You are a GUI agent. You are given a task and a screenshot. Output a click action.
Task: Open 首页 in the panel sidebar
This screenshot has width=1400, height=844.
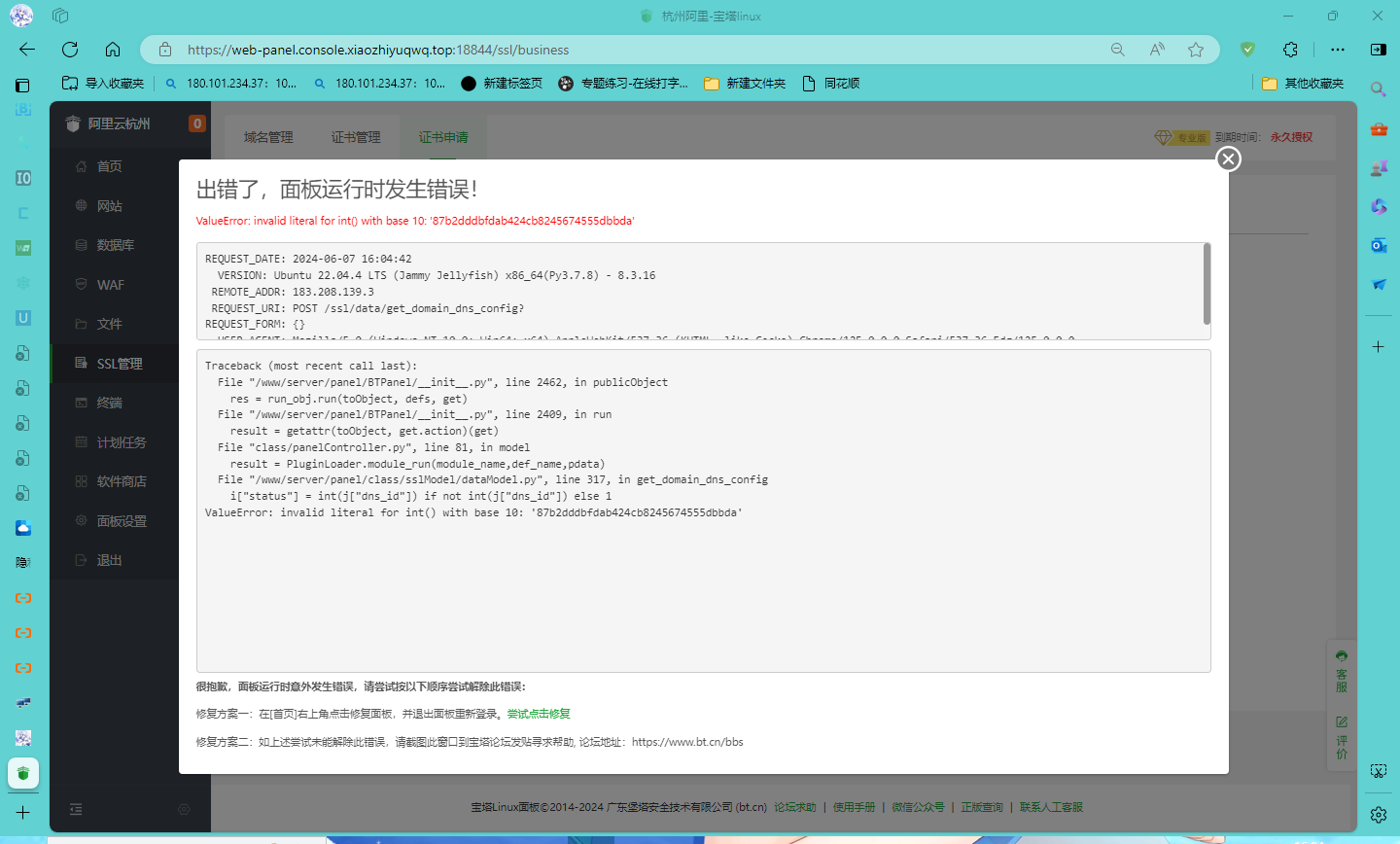[109, 166]
